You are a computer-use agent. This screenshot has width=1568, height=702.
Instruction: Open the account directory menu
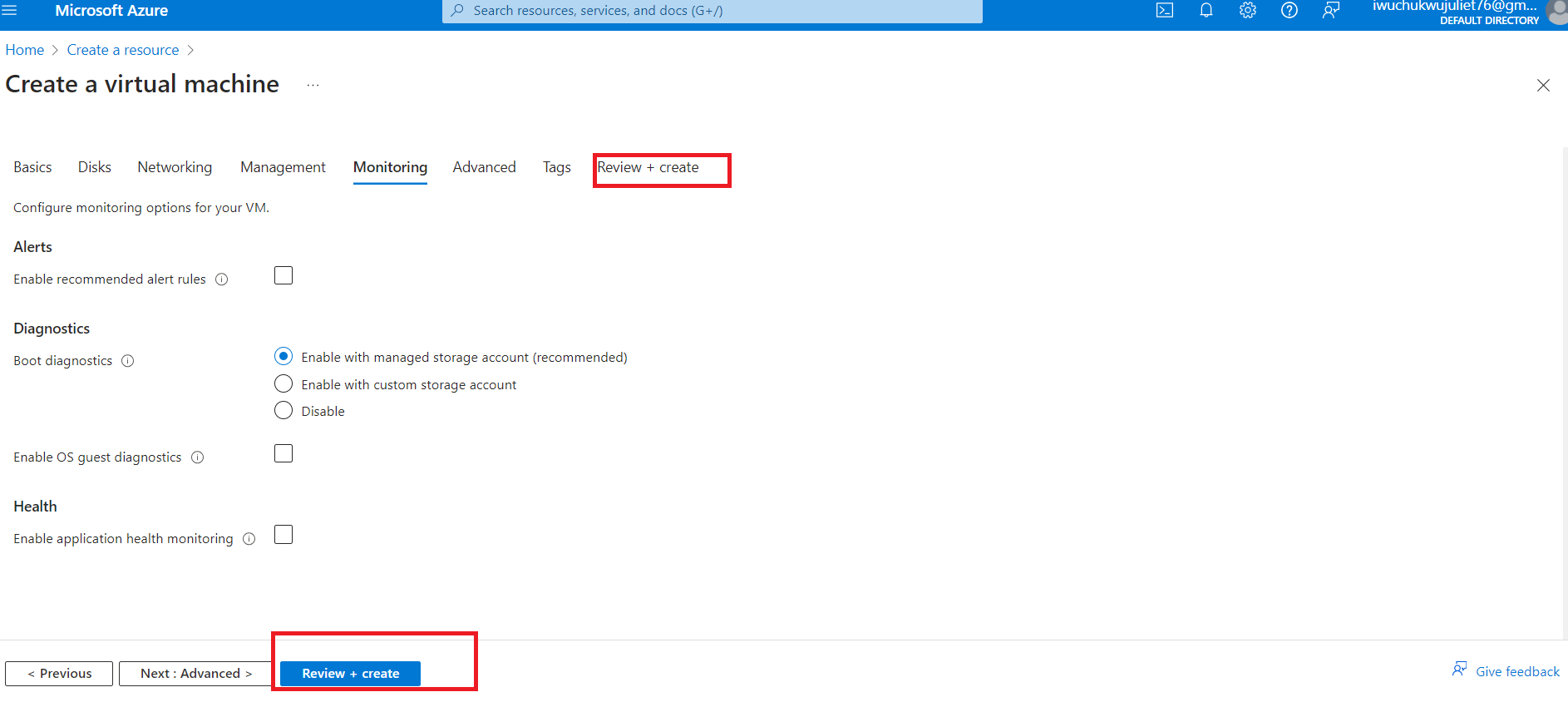pyautogui.click(x=1455, y=12)
